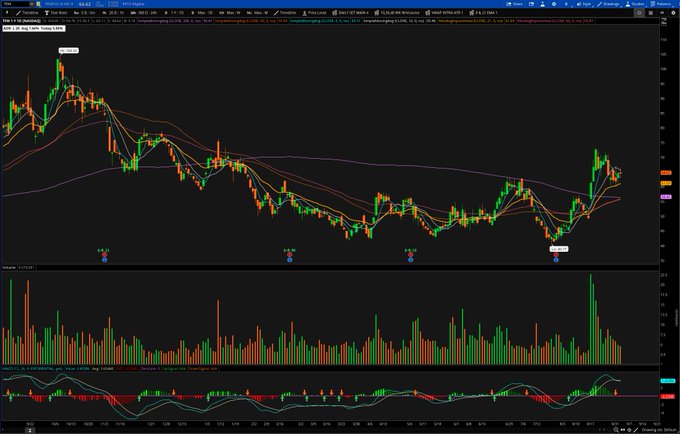
Task: Open the Patterns menu
Action: coord(661,4)
